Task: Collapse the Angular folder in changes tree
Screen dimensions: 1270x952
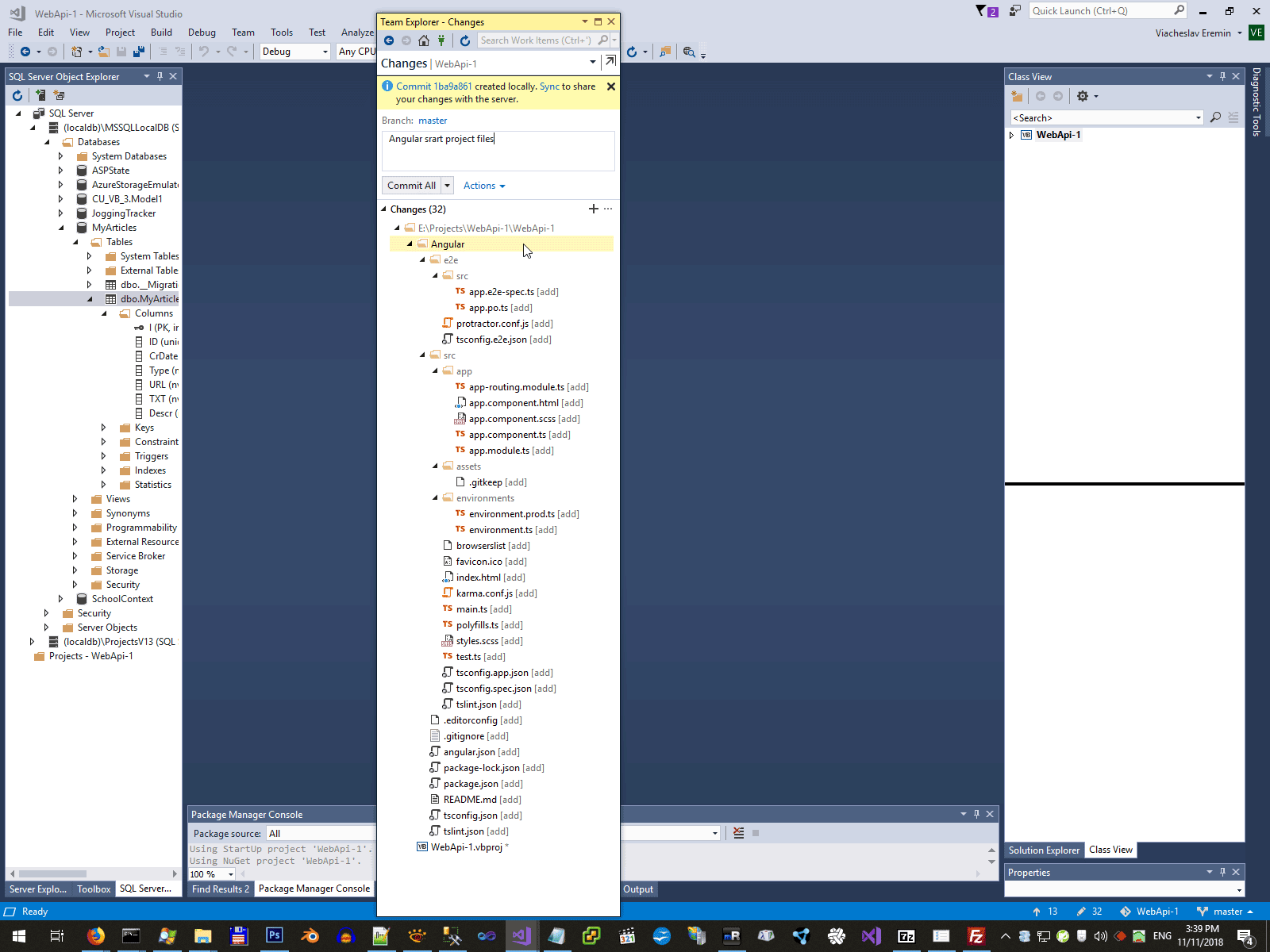Action: pyautogui.click(x=410, y=244)
